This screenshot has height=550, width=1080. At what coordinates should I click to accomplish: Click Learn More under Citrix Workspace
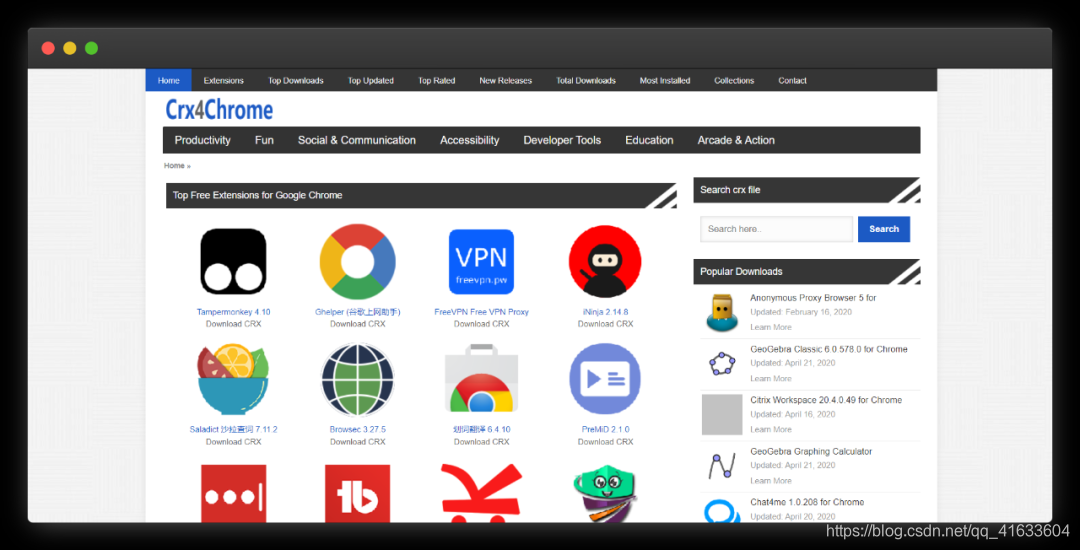[771, 430]
